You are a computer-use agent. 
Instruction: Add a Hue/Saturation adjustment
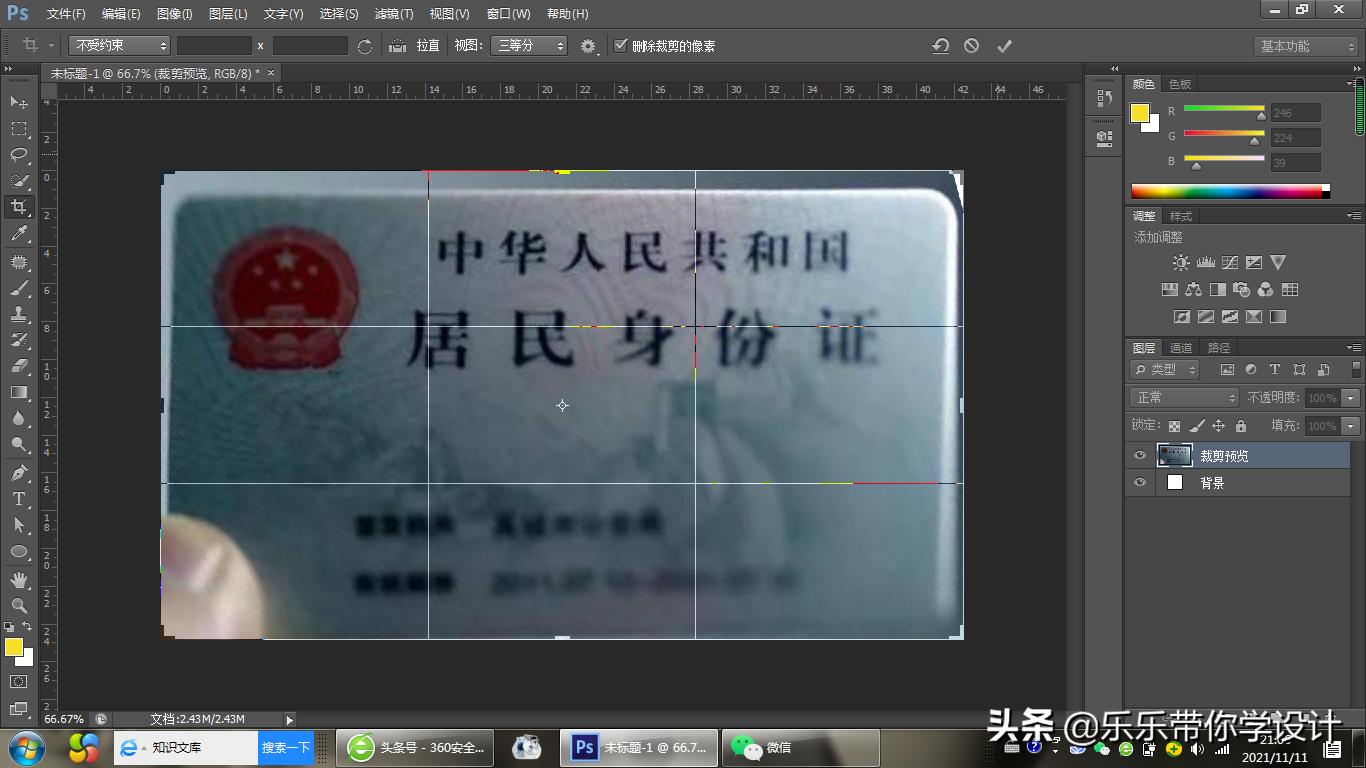coord(1169,290)
